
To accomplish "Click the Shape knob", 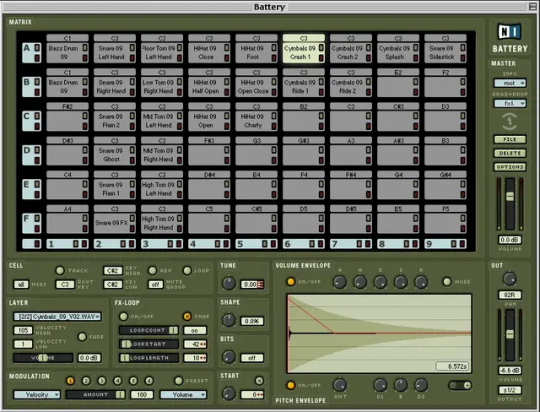I will coord(229,320).
